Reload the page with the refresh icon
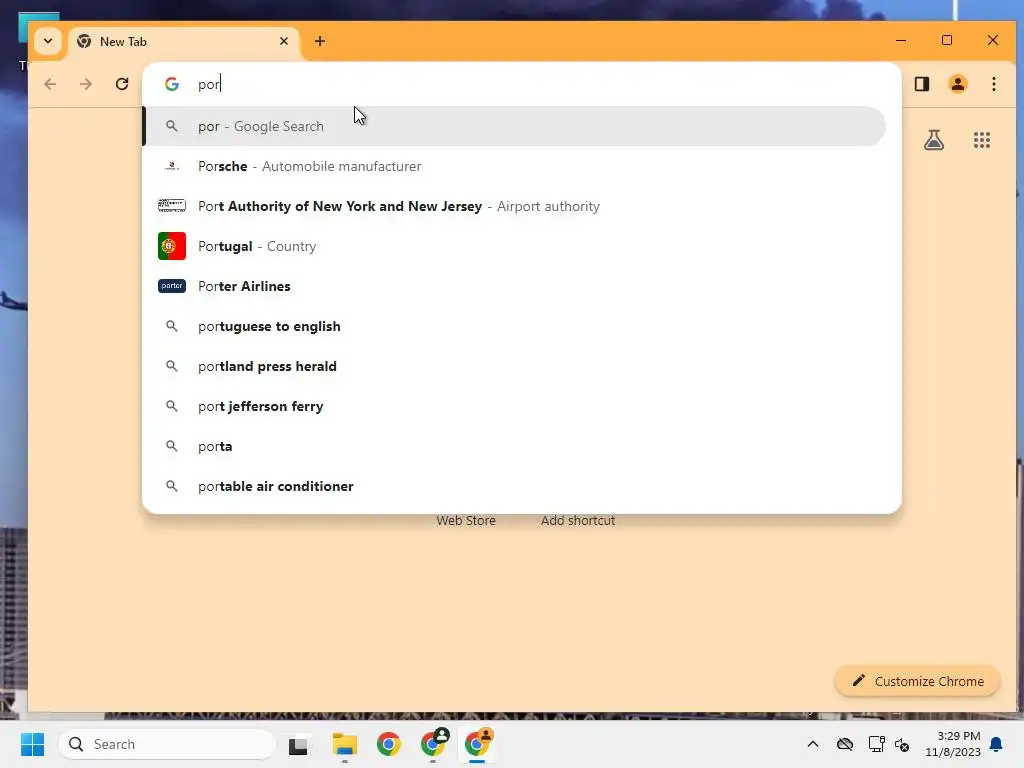This screenshot has width=1024, height=768. pos(122,84)
